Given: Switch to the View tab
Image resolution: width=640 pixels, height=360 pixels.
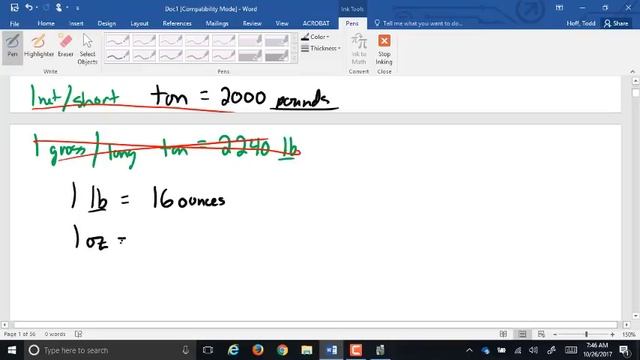Looking at the screenshot, I should tap(282, 24).
